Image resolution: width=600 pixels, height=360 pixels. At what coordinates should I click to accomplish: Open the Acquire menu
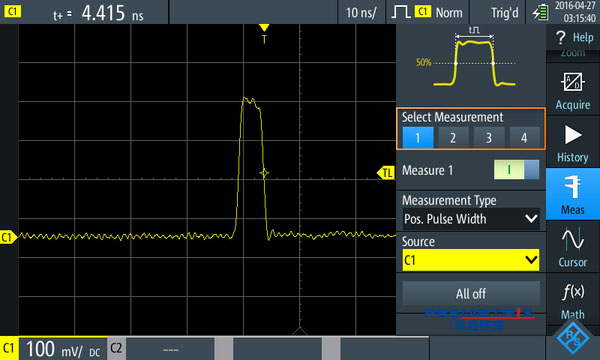(x=573, y=90)
